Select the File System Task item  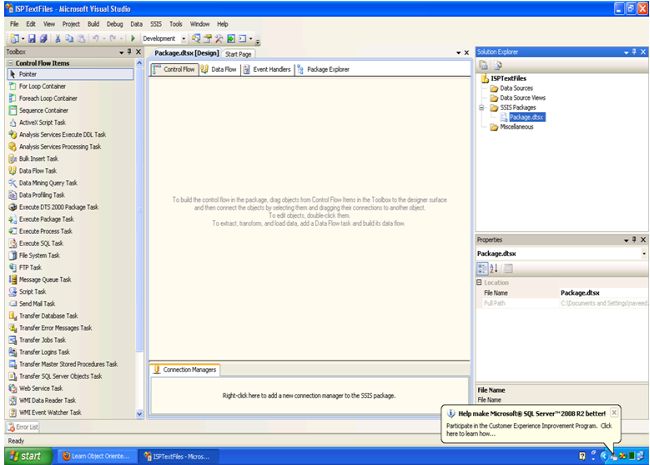tap(70, 255)
